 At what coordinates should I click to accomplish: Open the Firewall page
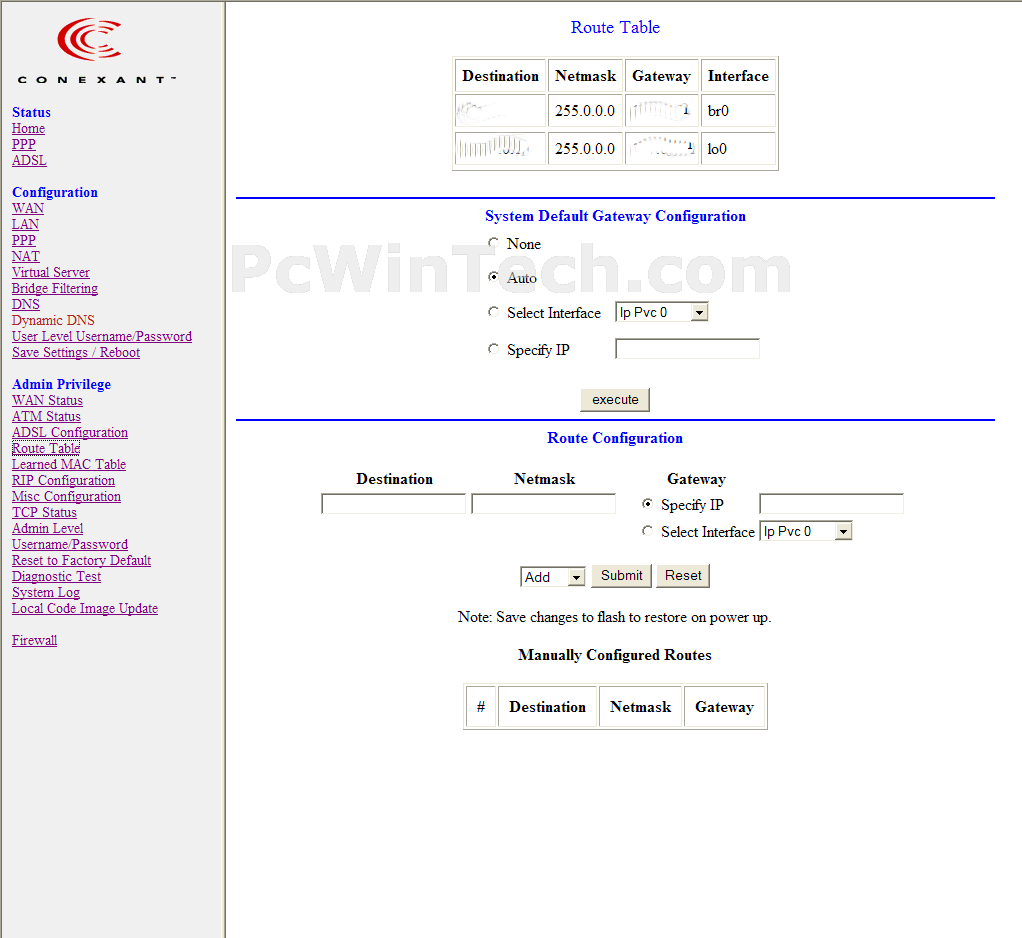[35, 640]
